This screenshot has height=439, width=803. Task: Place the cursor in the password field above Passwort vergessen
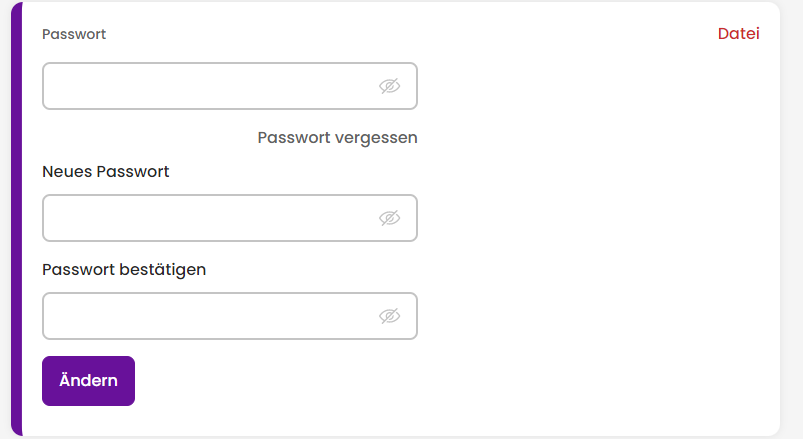[229, 86]
